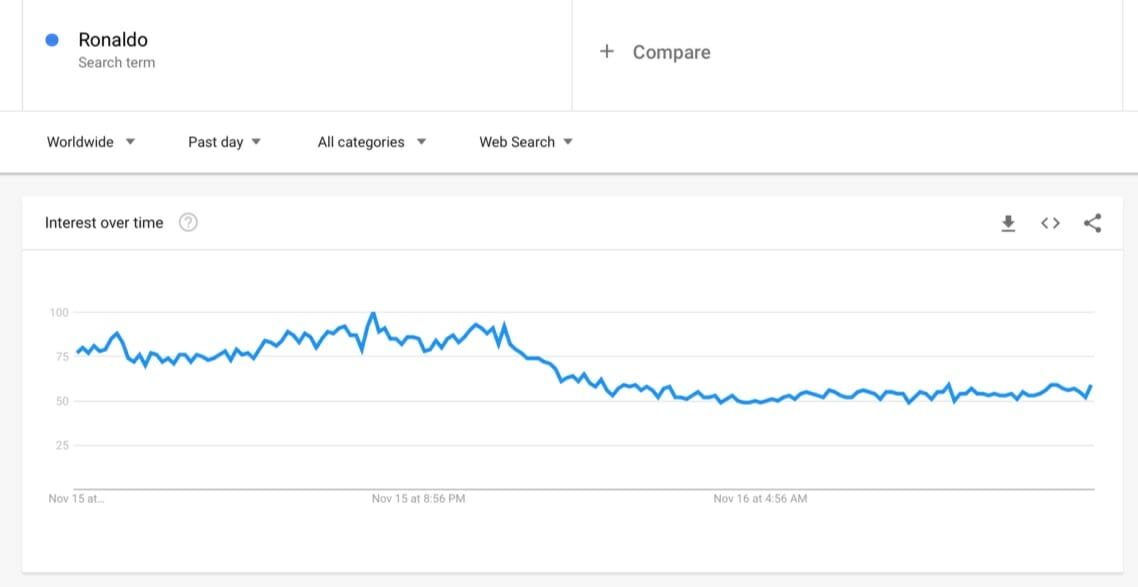
Task: Click the Nov 15 at 8:56 PM axis label
Action: [x=418, y=498]
